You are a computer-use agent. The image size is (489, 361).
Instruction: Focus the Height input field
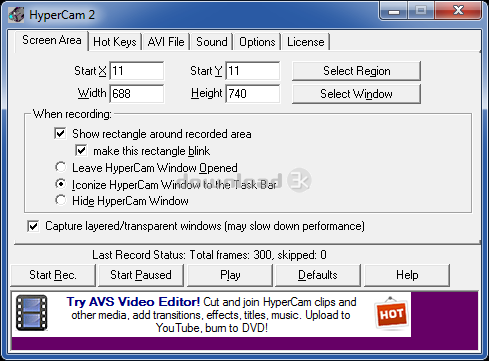253,94
